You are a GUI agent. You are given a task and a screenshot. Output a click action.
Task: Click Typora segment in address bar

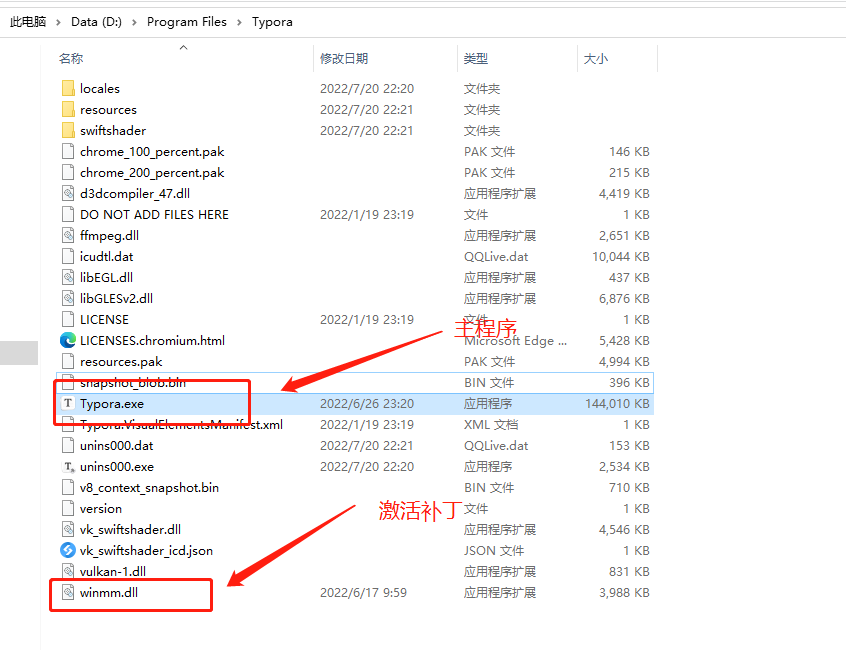click(272, 22)
